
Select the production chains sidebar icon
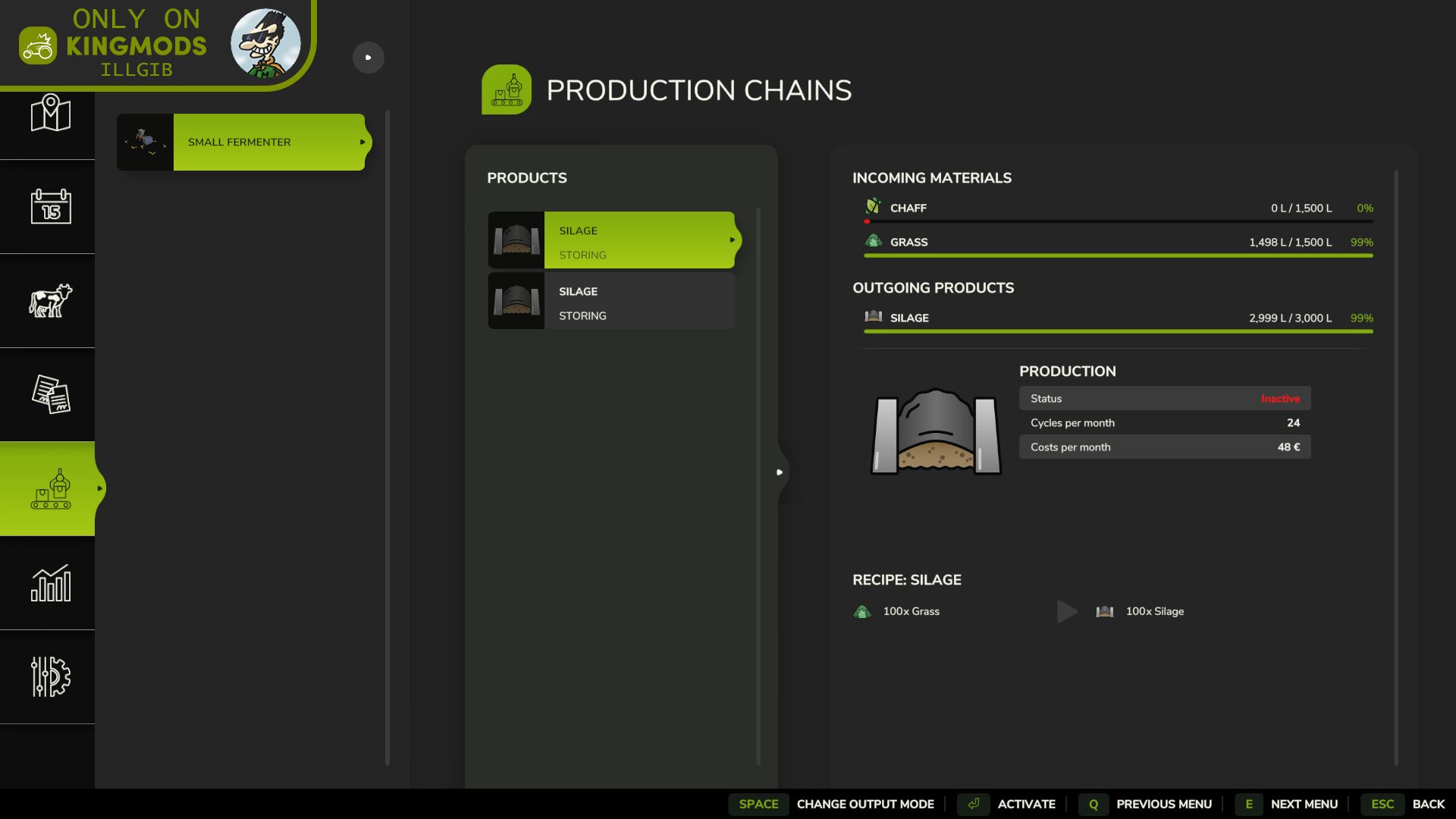pyautogui.click(x=50, y=489)
